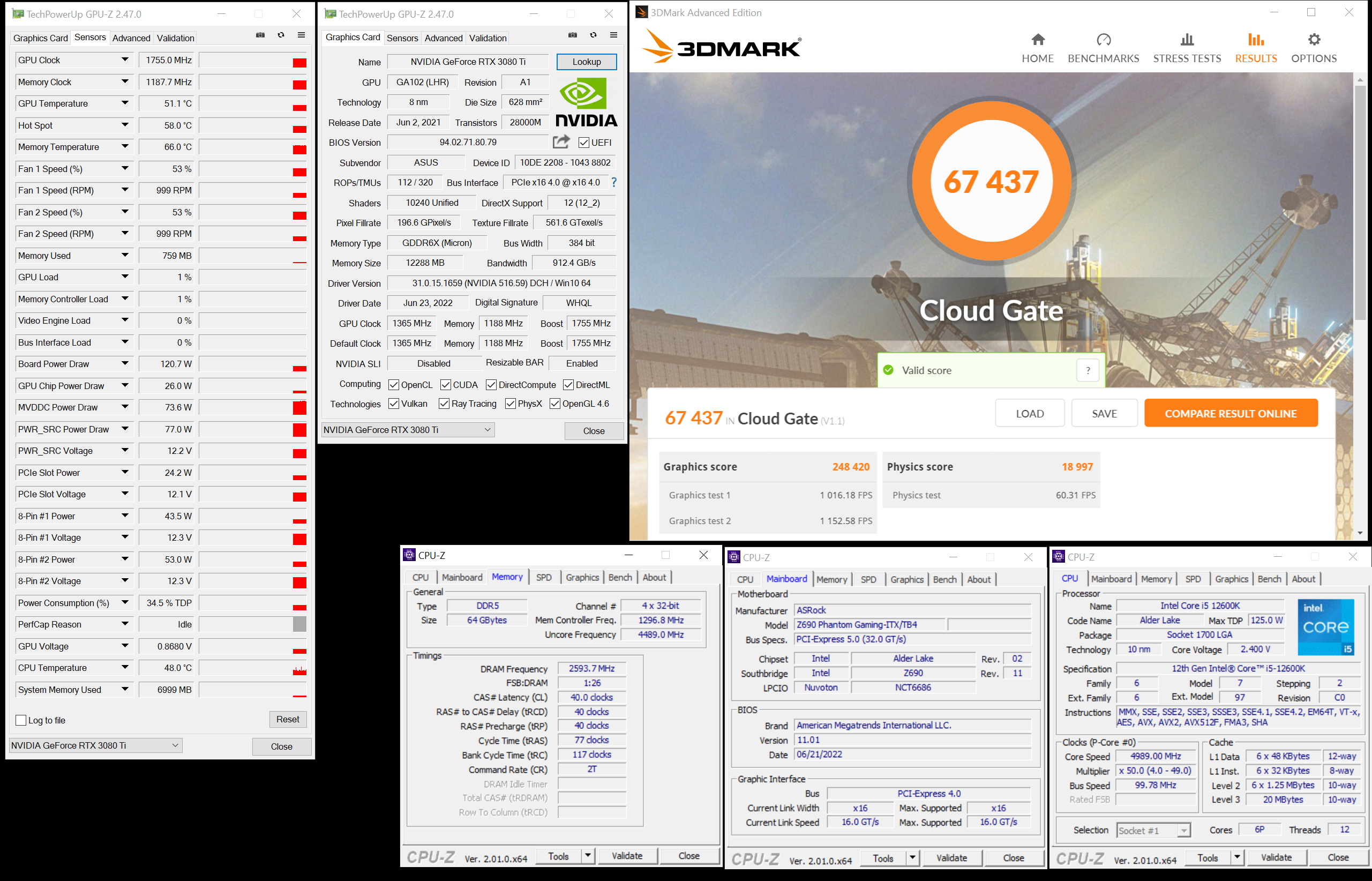Toggle the UEFI checkbox
Image resolution: width=1372 pixels, height=881 pixels.
584,143
